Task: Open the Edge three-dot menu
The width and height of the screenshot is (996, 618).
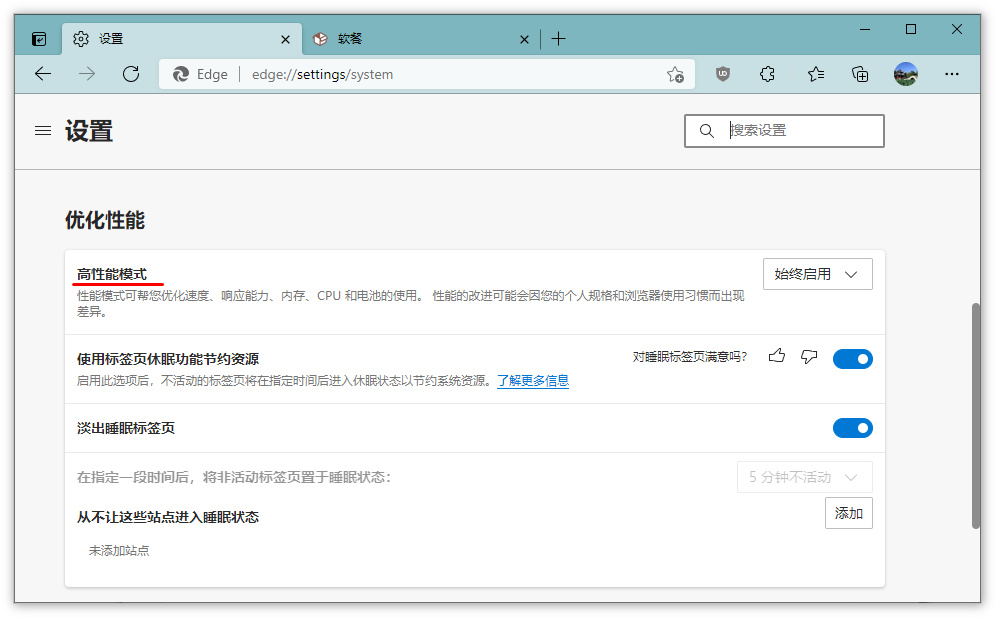Action: 951,74
